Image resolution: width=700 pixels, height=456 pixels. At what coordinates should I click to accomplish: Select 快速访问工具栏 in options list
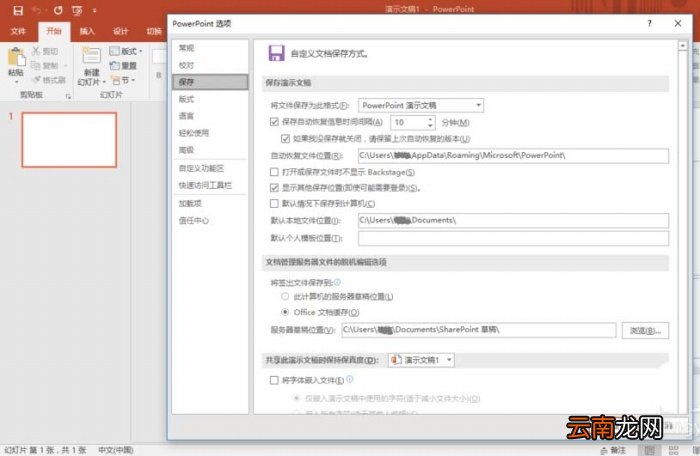pyautogui.click(x=210, y=185)
